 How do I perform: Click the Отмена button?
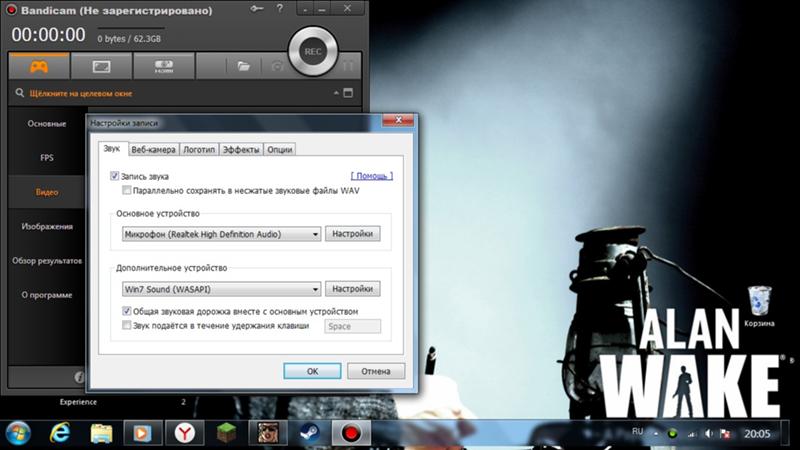pyautogui.click(x=376, y=371)
